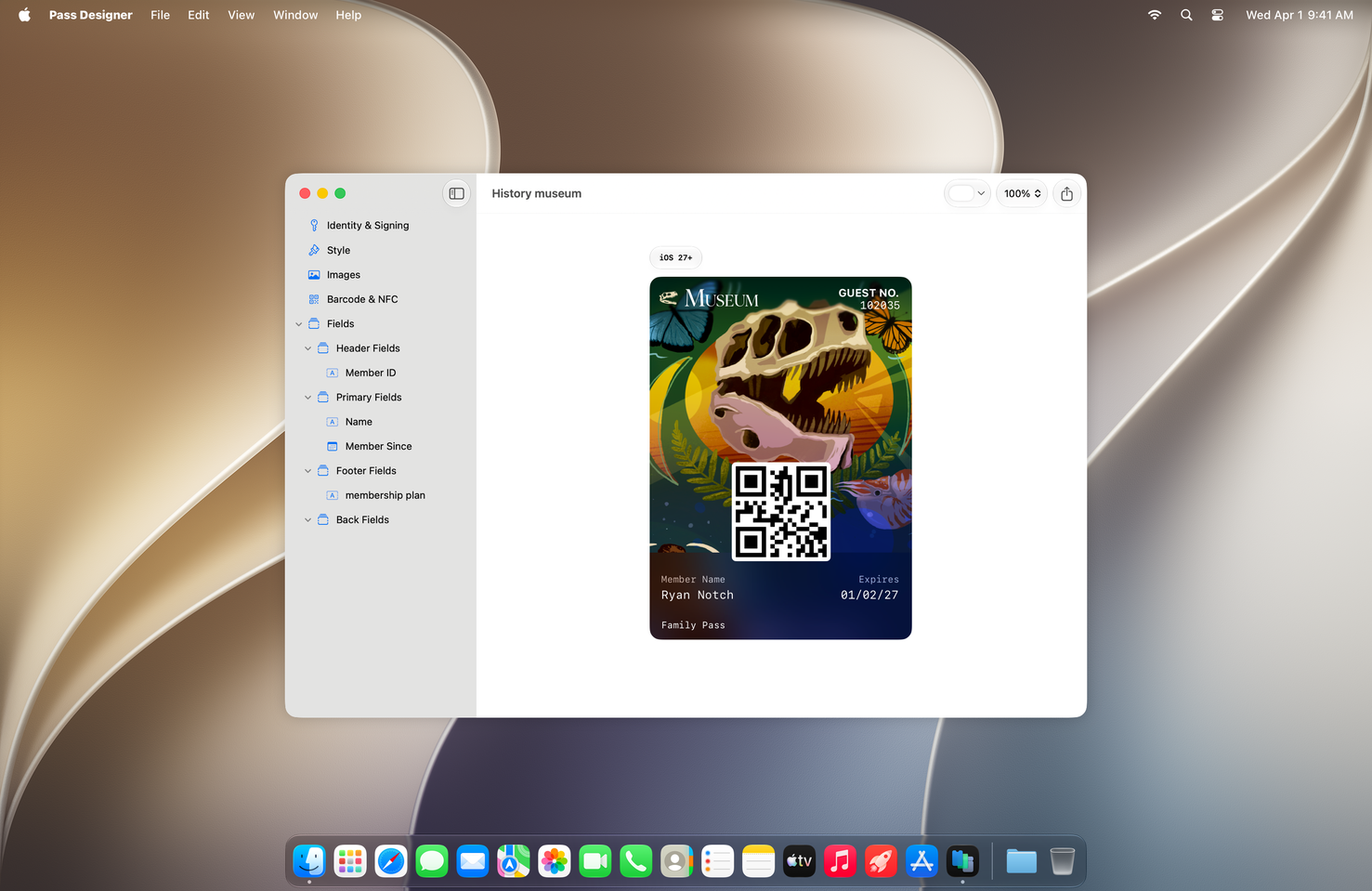Click the calendar icon beside Member Since
This screenshot has height=891, width=1372.
(x=333, y=447)
